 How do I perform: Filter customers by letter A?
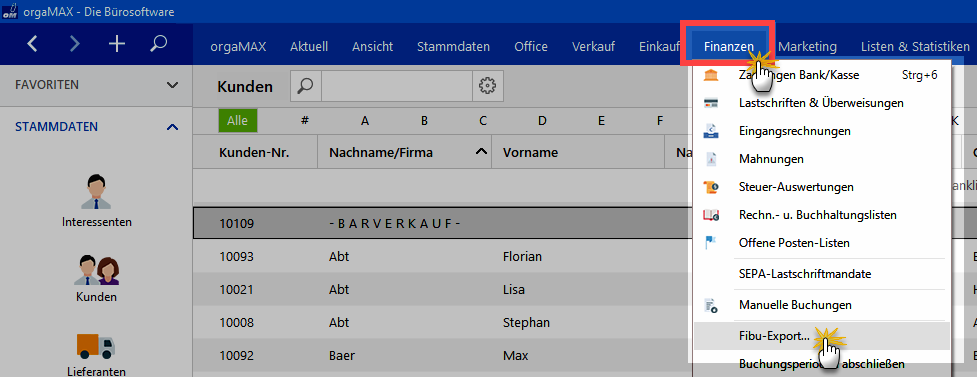click(365, 121)
